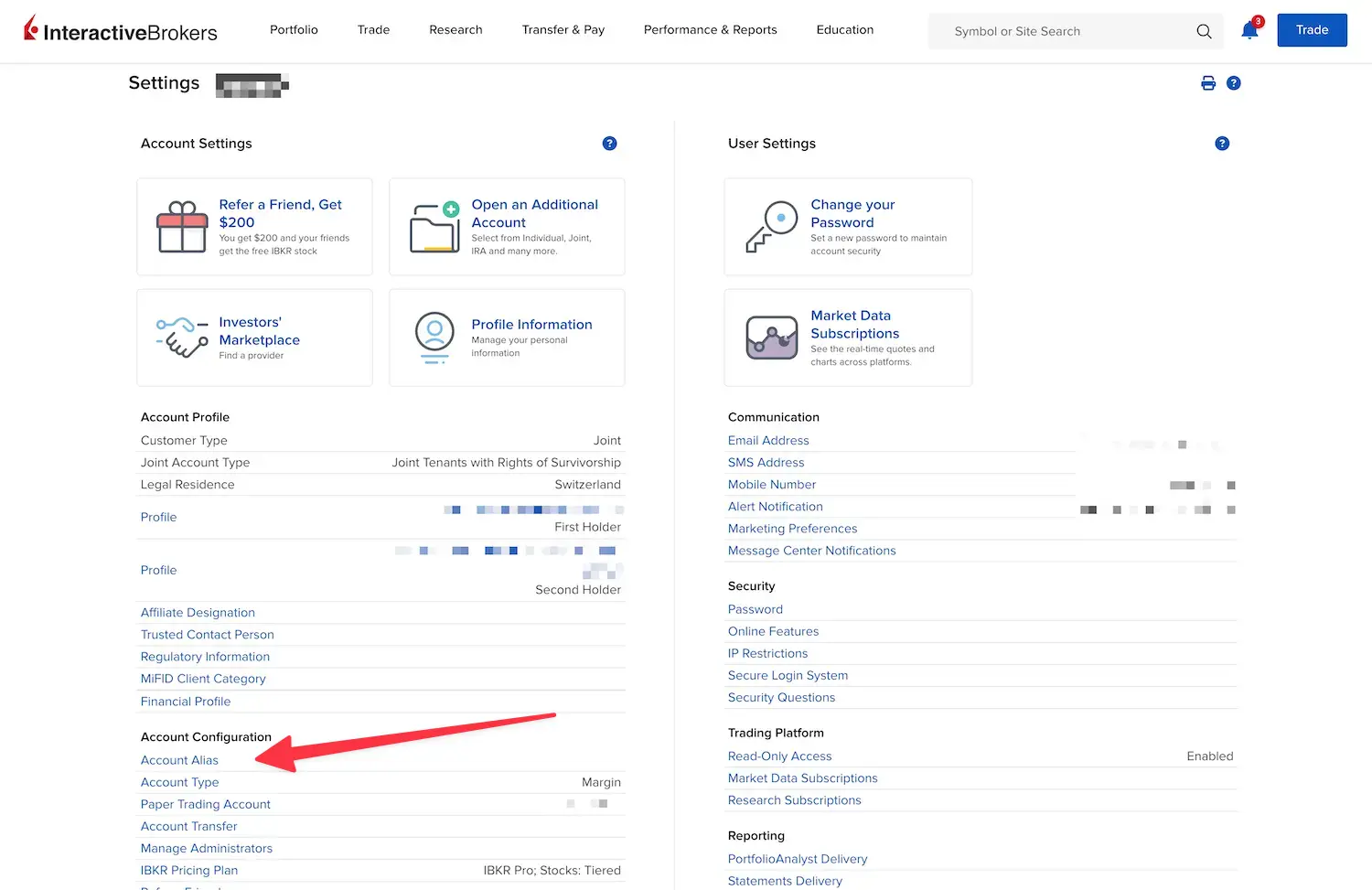The width and height of the screenshot is (1372, 890).
Task: Open Paper Trading Account
Action: tap(205, 804)
